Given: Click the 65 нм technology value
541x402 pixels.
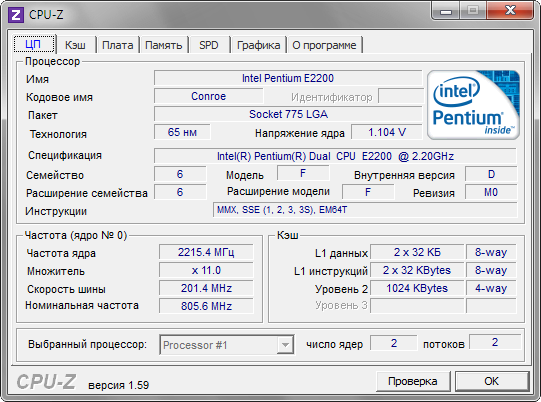Looking at the screenshot, I should [182, 132].
